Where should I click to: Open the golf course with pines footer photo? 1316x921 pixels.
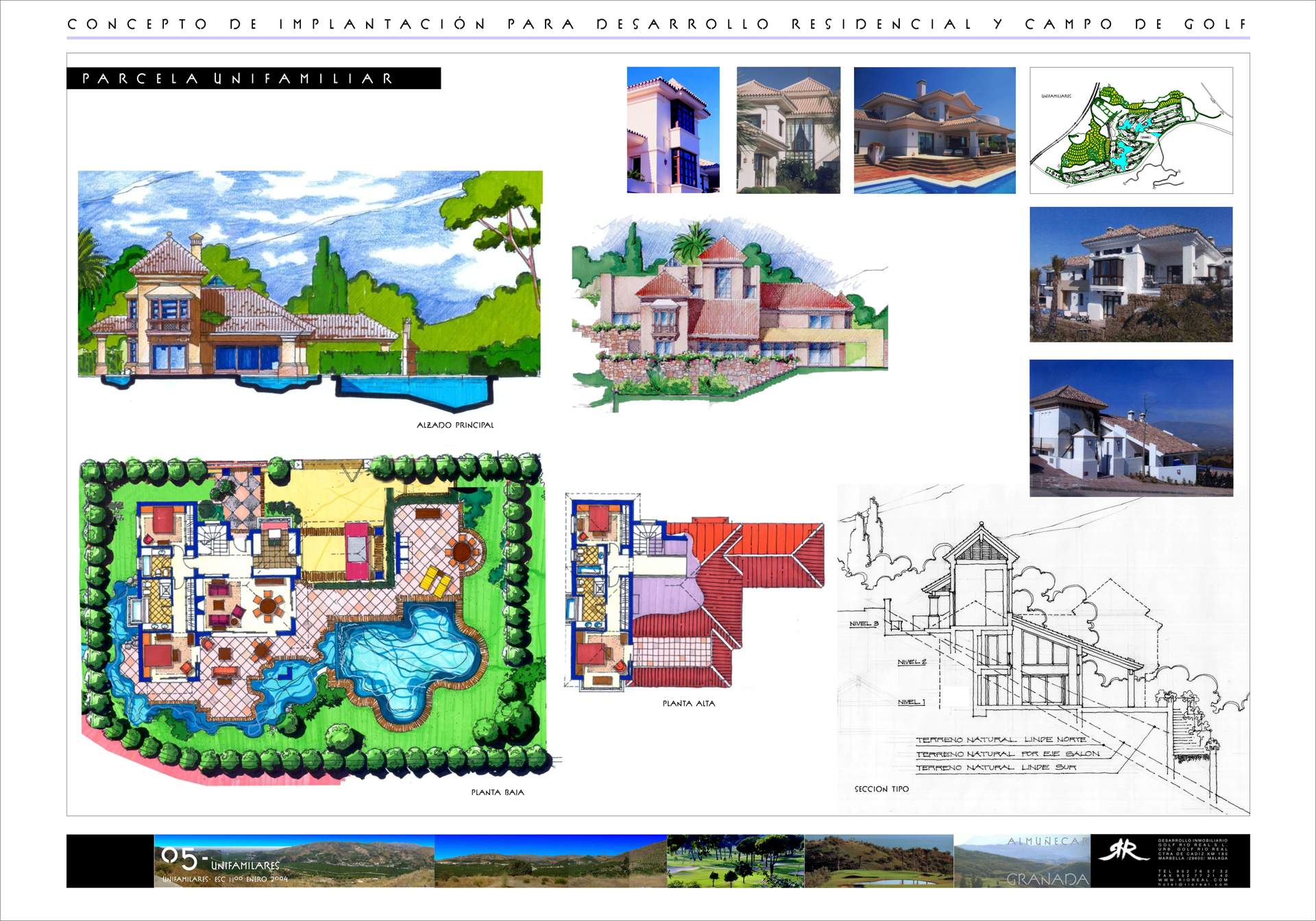point(735,861)
